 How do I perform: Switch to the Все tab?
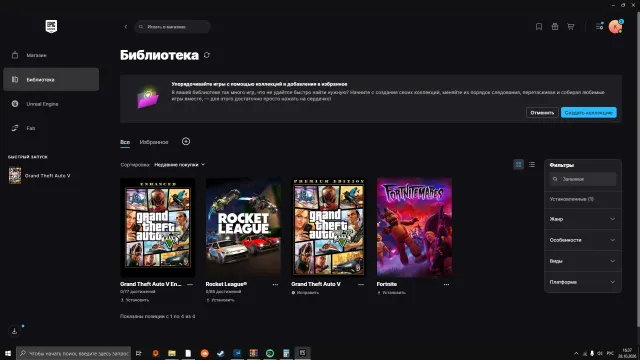coord(125,142)
